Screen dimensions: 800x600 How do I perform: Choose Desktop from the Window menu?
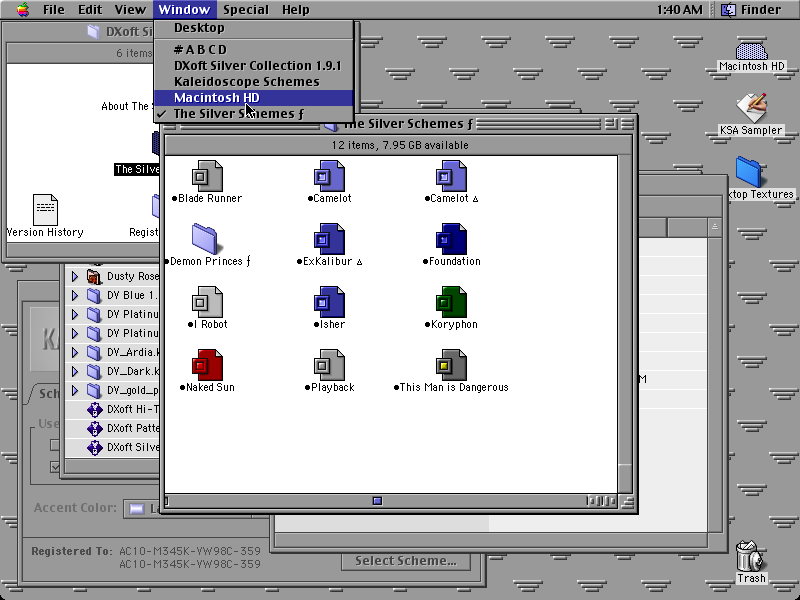(x=254, y=28)
